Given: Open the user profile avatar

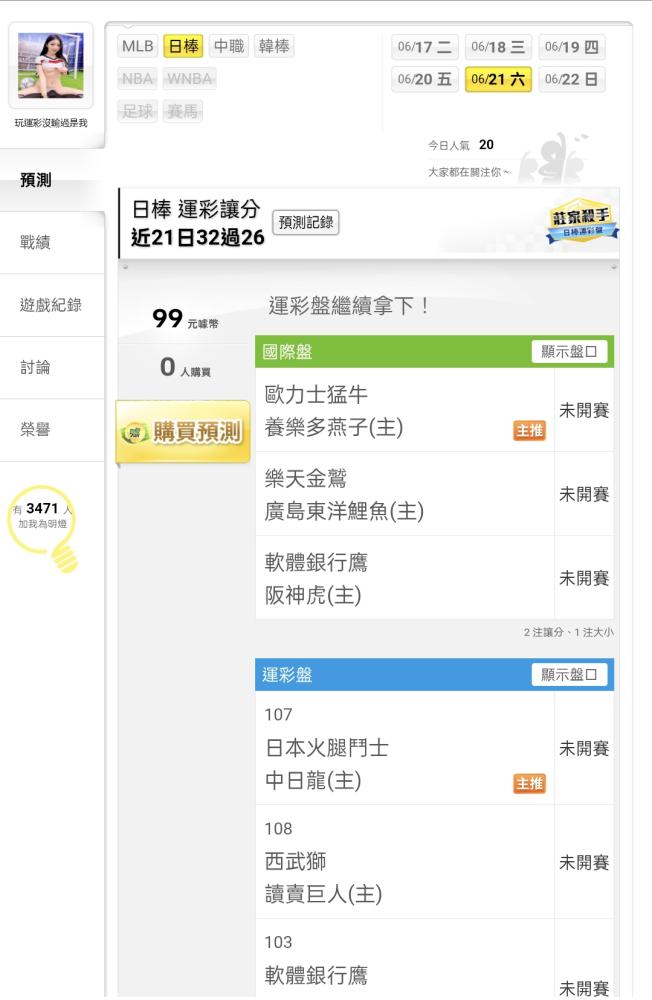Looking at the screenshot, I should (x=51, y=66).
